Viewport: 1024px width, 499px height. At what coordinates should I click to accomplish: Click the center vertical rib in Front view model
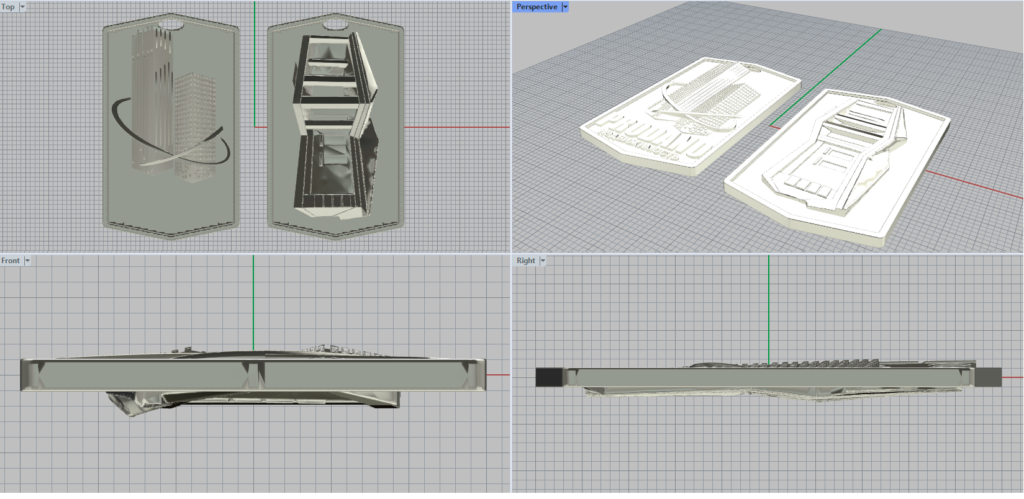(x=253, y=374)
